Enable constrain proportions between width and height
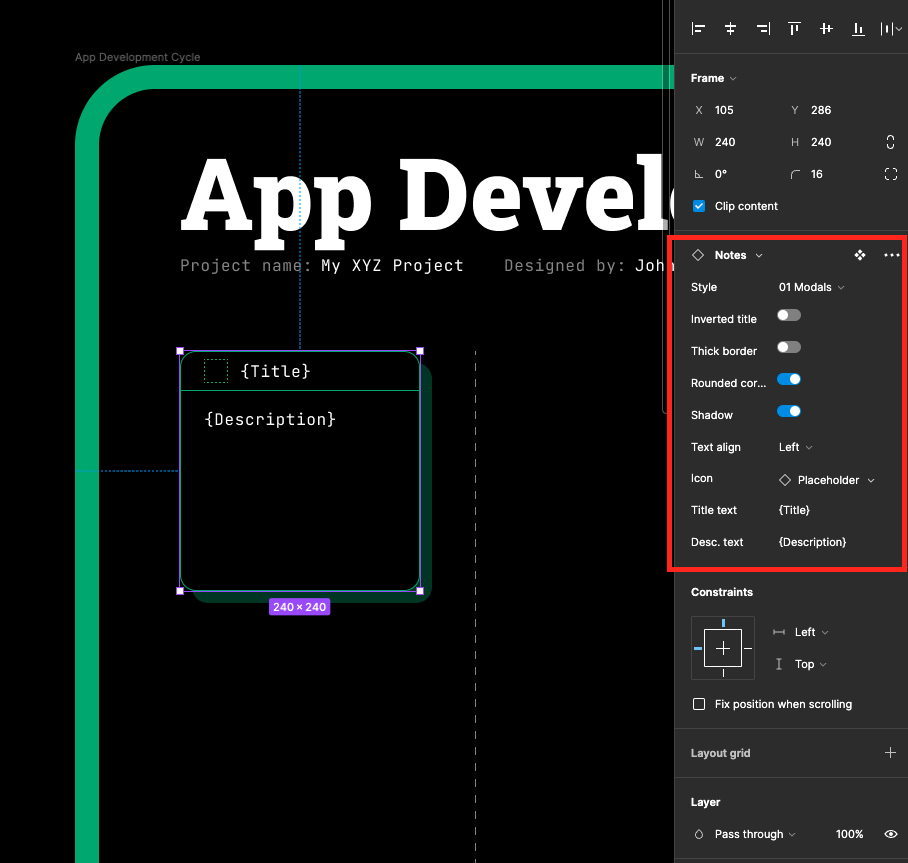Viewport: 908px width, 863px height. pos(890,142)
